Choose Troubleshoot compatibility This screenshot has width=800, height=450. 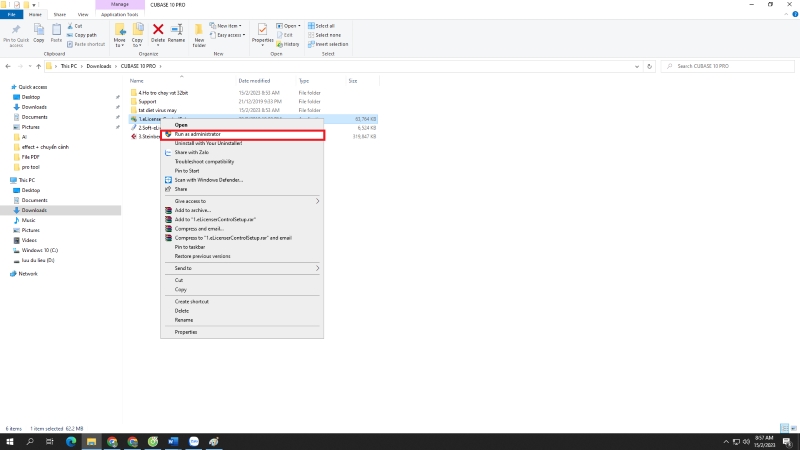click(242, 162)
